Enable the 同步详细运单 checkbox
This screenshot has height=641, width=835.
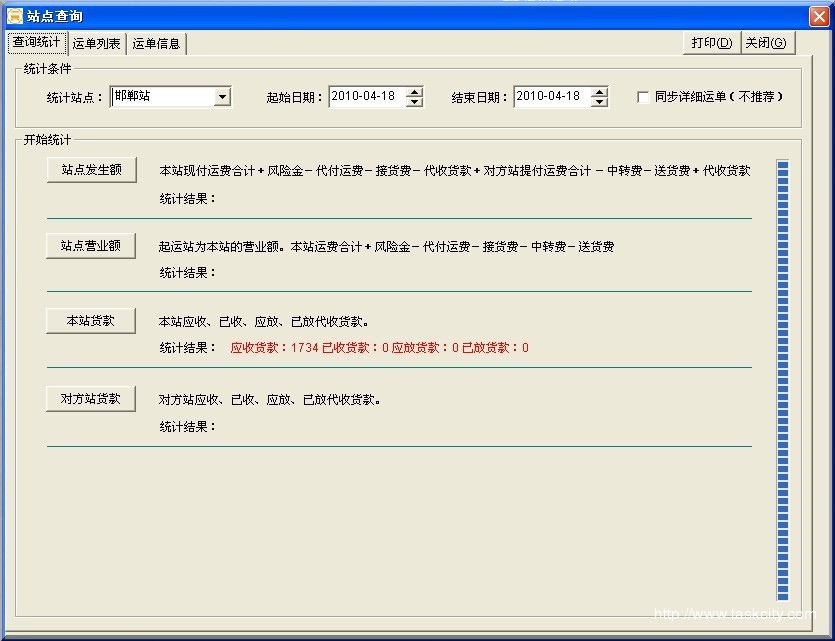coord(643,97)
